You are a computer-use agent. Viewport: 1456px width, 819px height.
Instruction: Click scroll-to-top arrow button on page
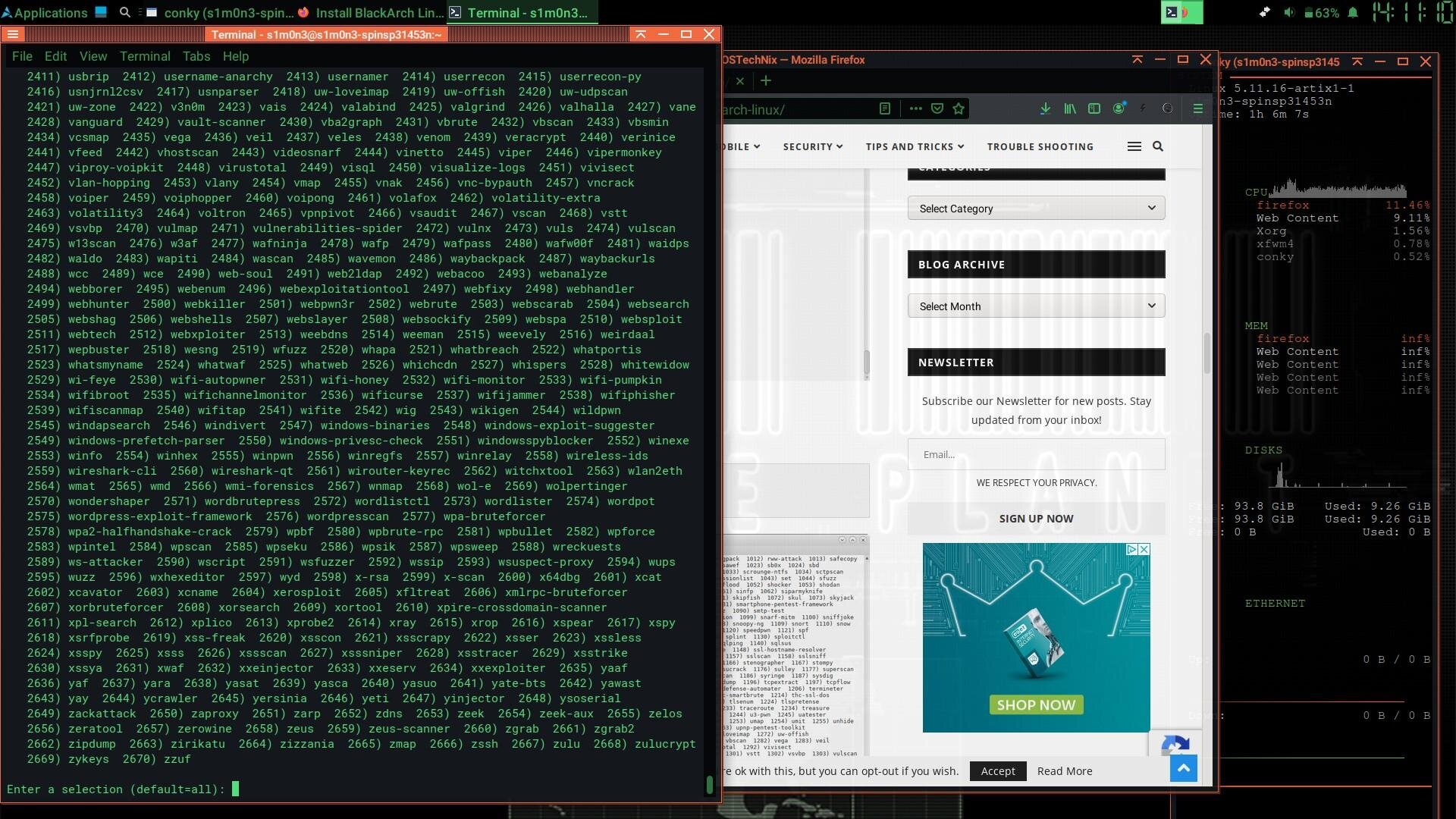[x=1183, y=768]
